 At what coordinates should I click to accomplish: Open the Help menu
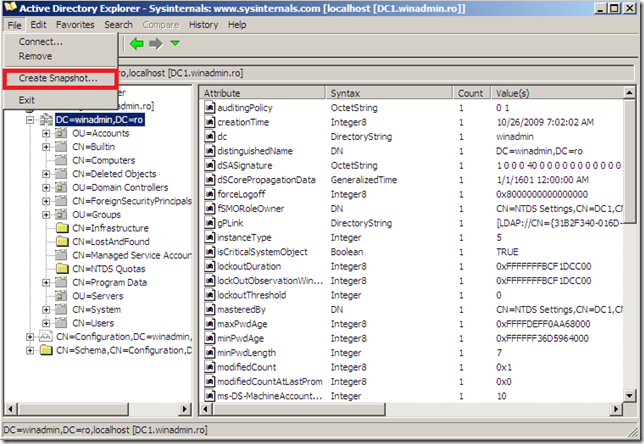point(237,25)
